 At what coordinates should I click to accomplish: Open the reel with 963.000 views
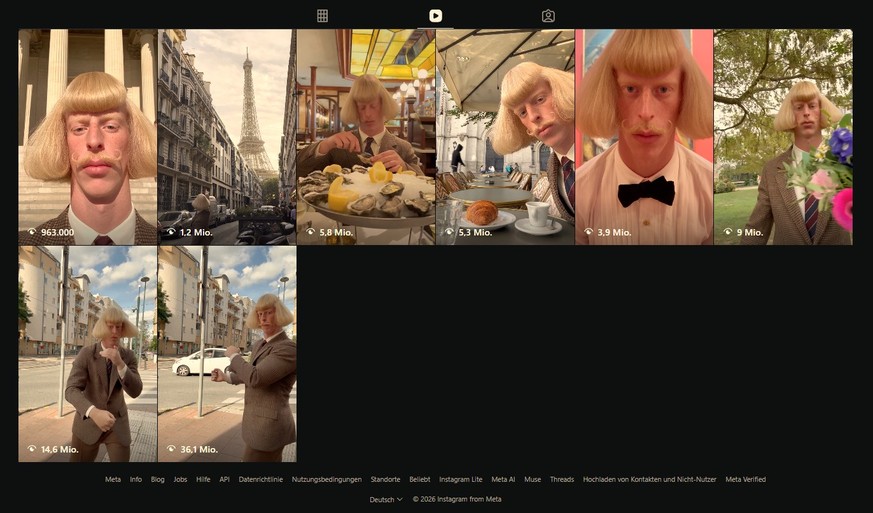coord(87,137)
